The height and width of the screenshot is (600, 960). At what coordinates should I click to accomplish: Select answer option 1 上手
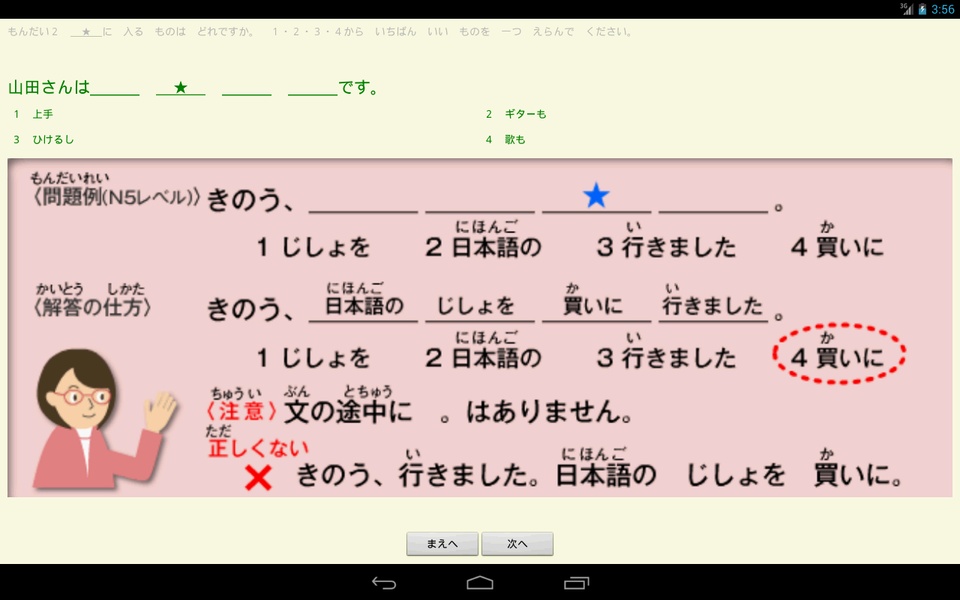[x=34, y=114]
